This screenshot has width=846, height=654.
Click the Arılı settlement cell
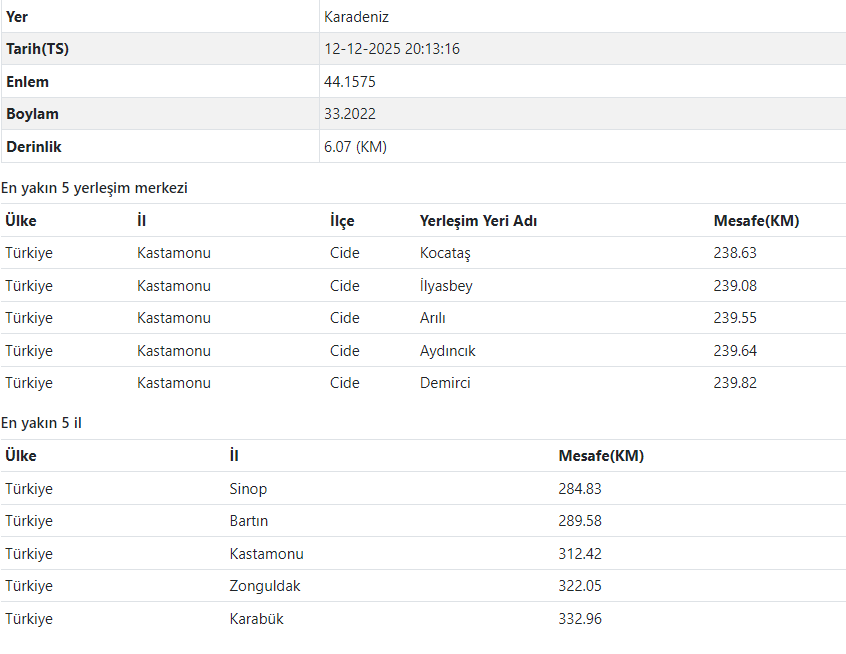(x=433, y=318)
